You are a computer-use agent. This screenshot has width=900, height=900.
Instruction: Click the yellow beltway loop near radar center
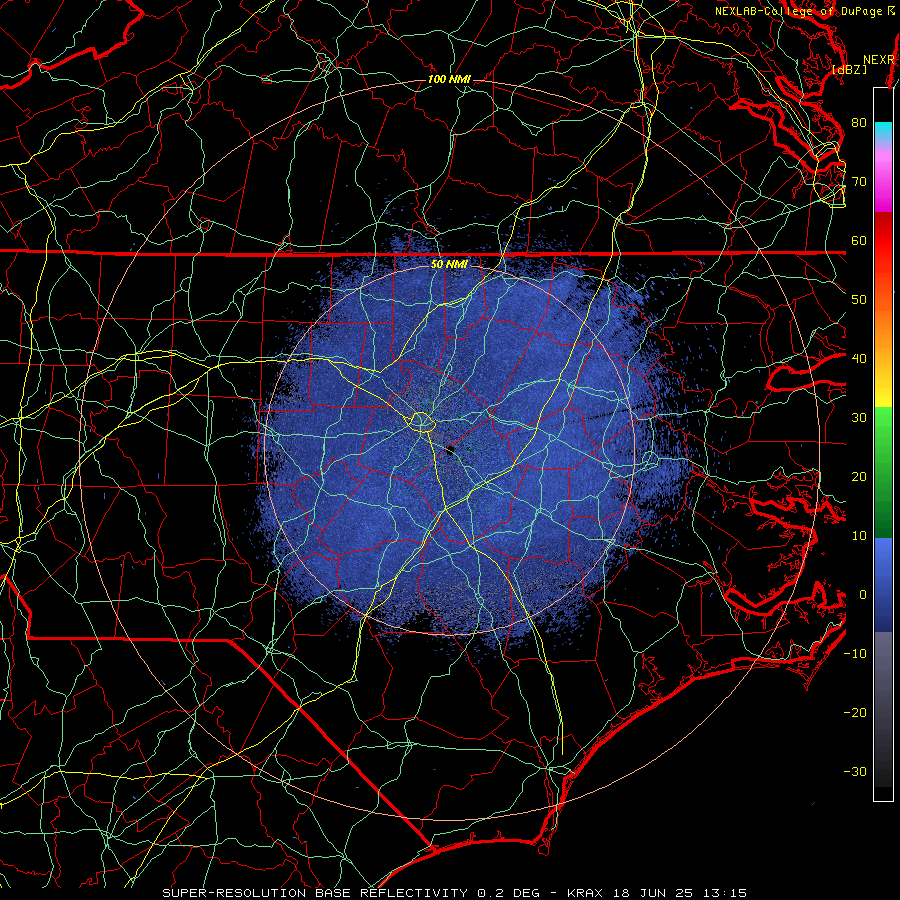point(421,422)
